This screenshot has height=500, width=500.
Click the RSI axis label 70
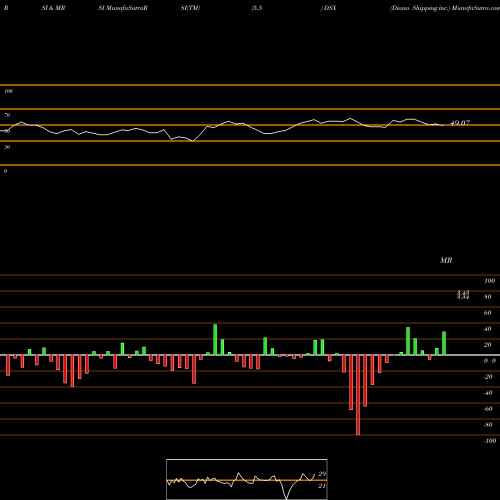(7, 115)
